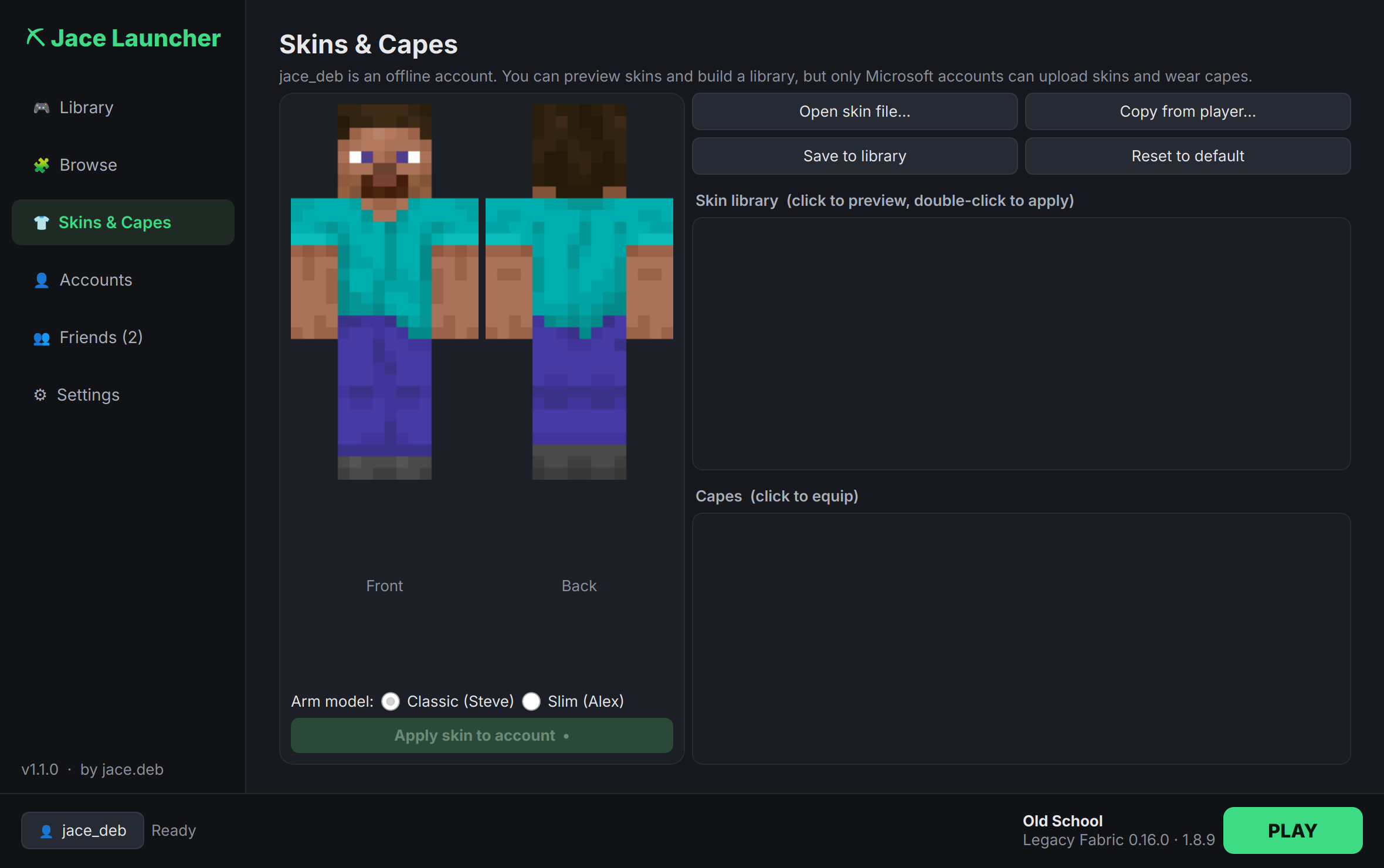Click Save to library
This screenshot has width=1384, height=868.
(x=855, y=156)
